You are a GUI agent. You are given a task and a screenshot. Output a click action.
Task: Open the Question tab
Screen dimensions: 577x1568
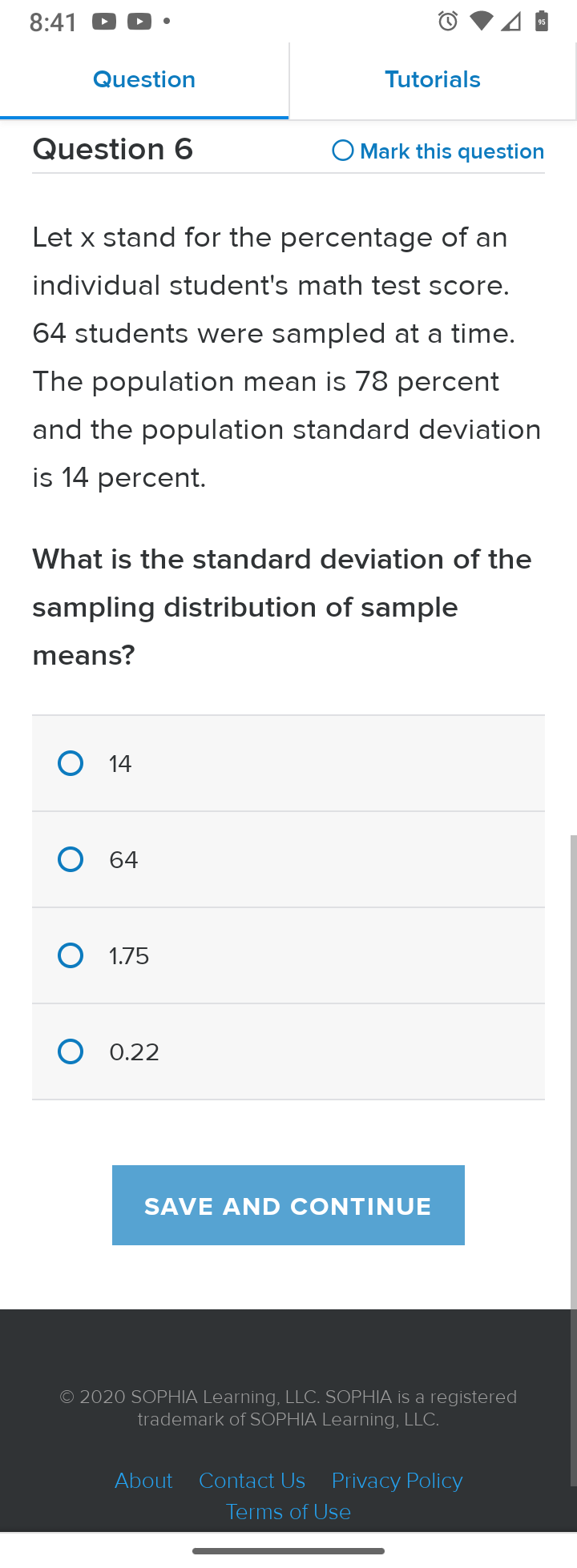click(x=144, y=80)
